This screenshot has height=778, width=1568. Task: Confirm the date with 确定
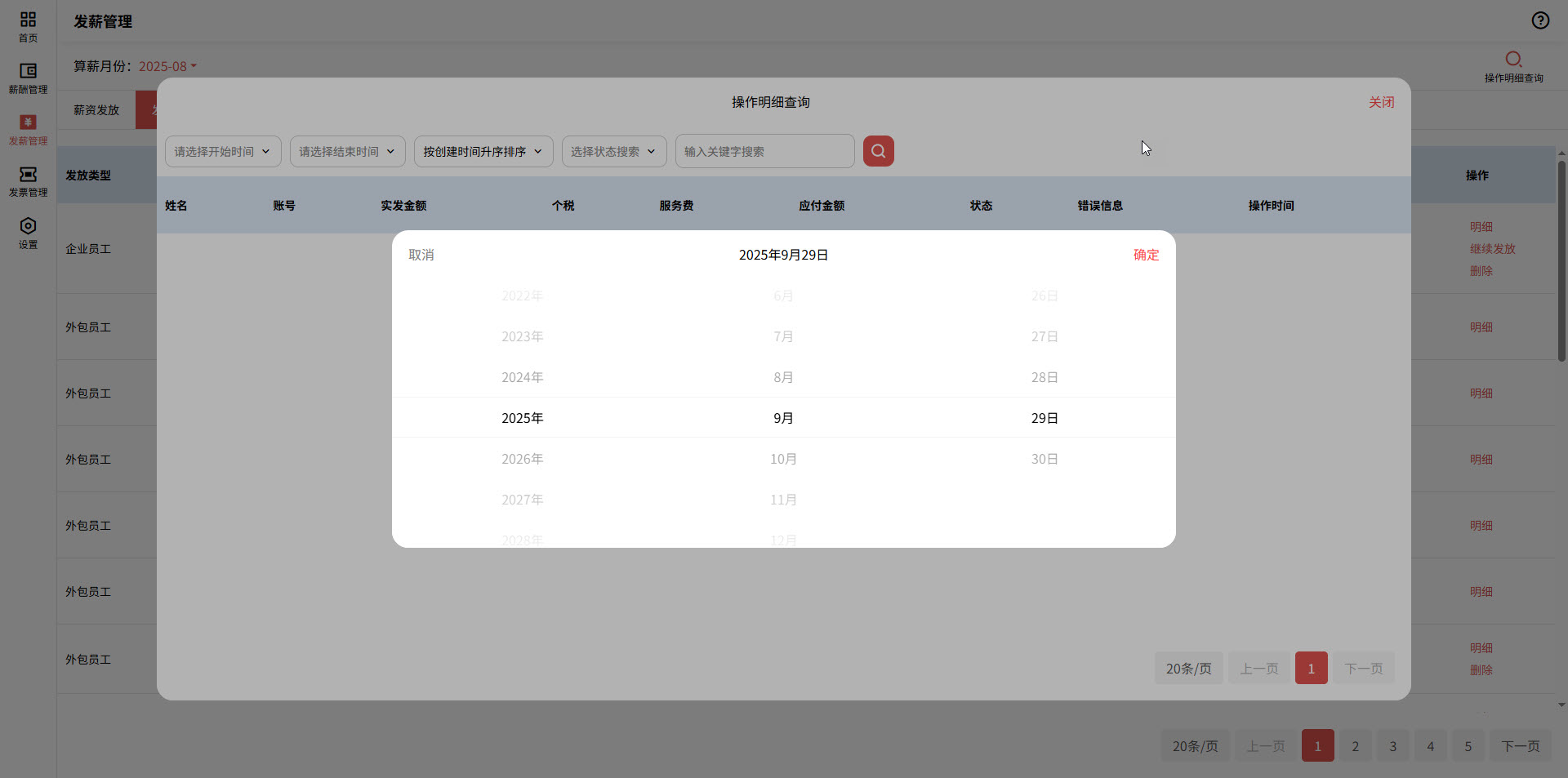[x=1145, y=254]
